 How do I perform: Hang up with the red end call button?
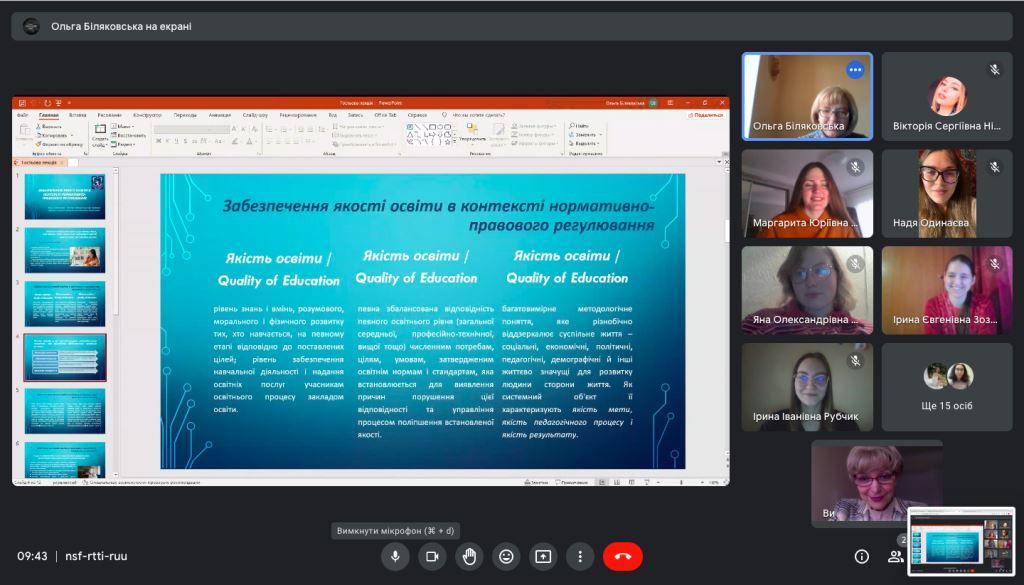622,557
